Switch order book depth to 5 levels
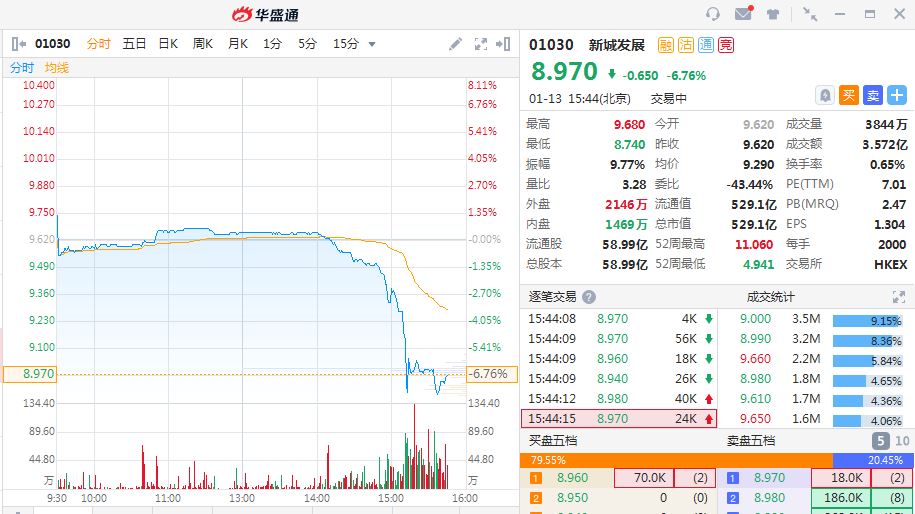This screenshot has width=915, height=514. (880, 441)
